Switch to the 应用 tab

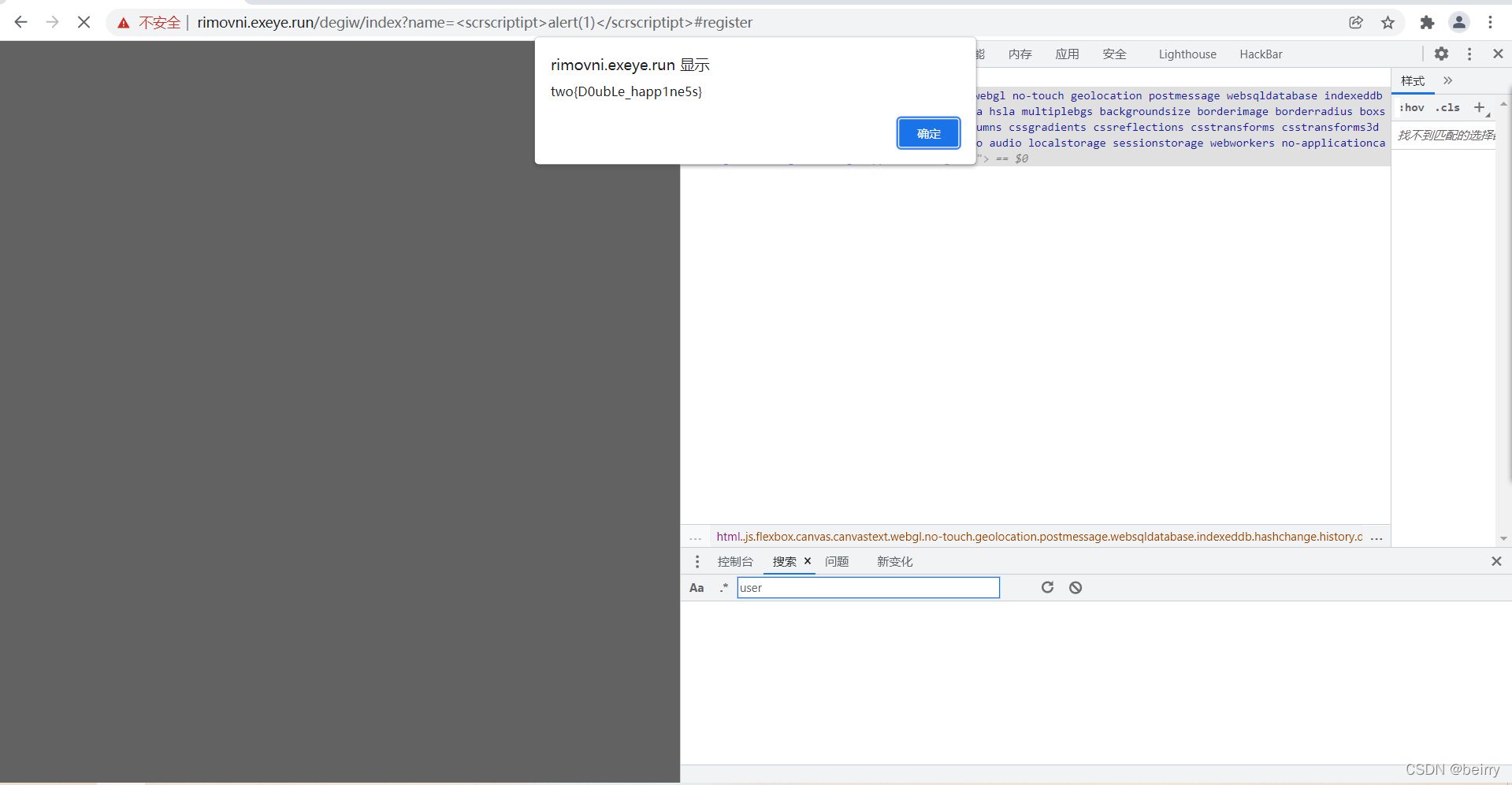coord(1068,54)
